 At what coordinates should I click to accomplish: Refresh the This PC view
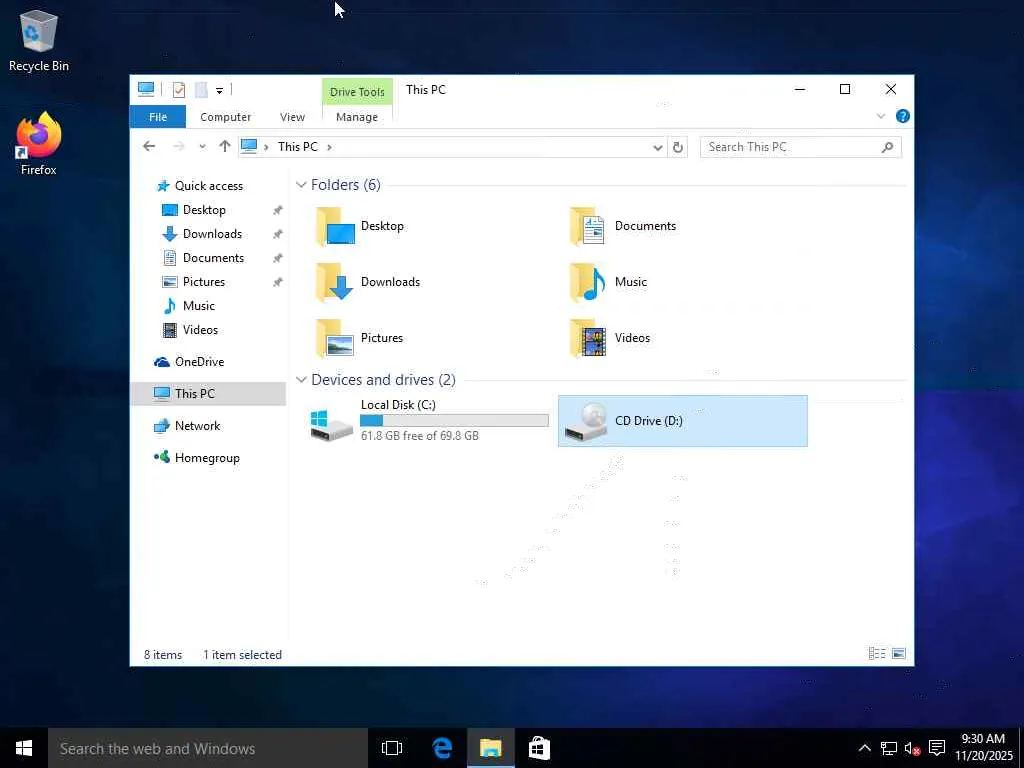[677, 148]
